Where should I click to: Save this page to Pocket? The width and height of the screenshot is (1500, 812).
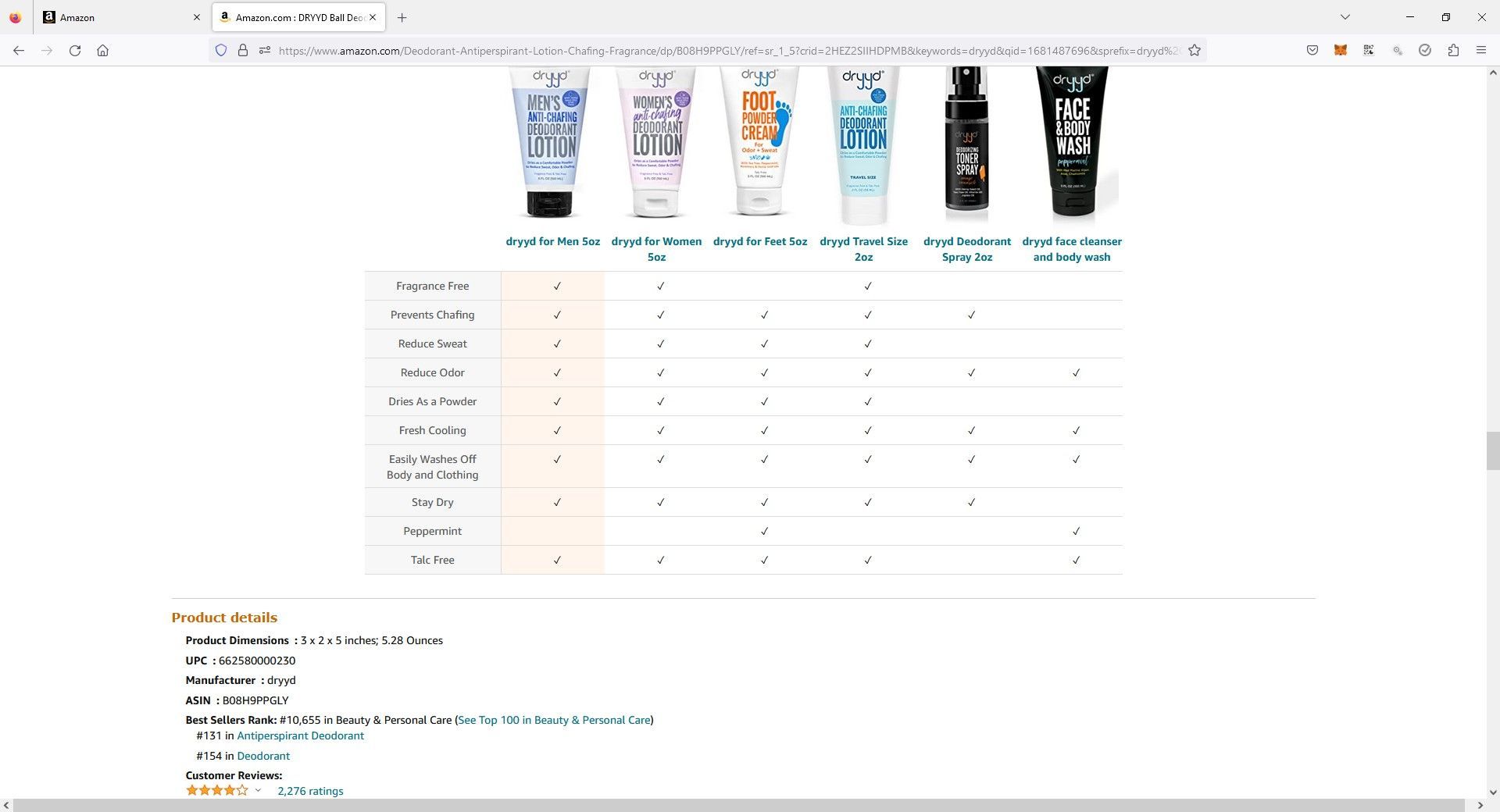pyautogui.click(x=1312, y=50)
